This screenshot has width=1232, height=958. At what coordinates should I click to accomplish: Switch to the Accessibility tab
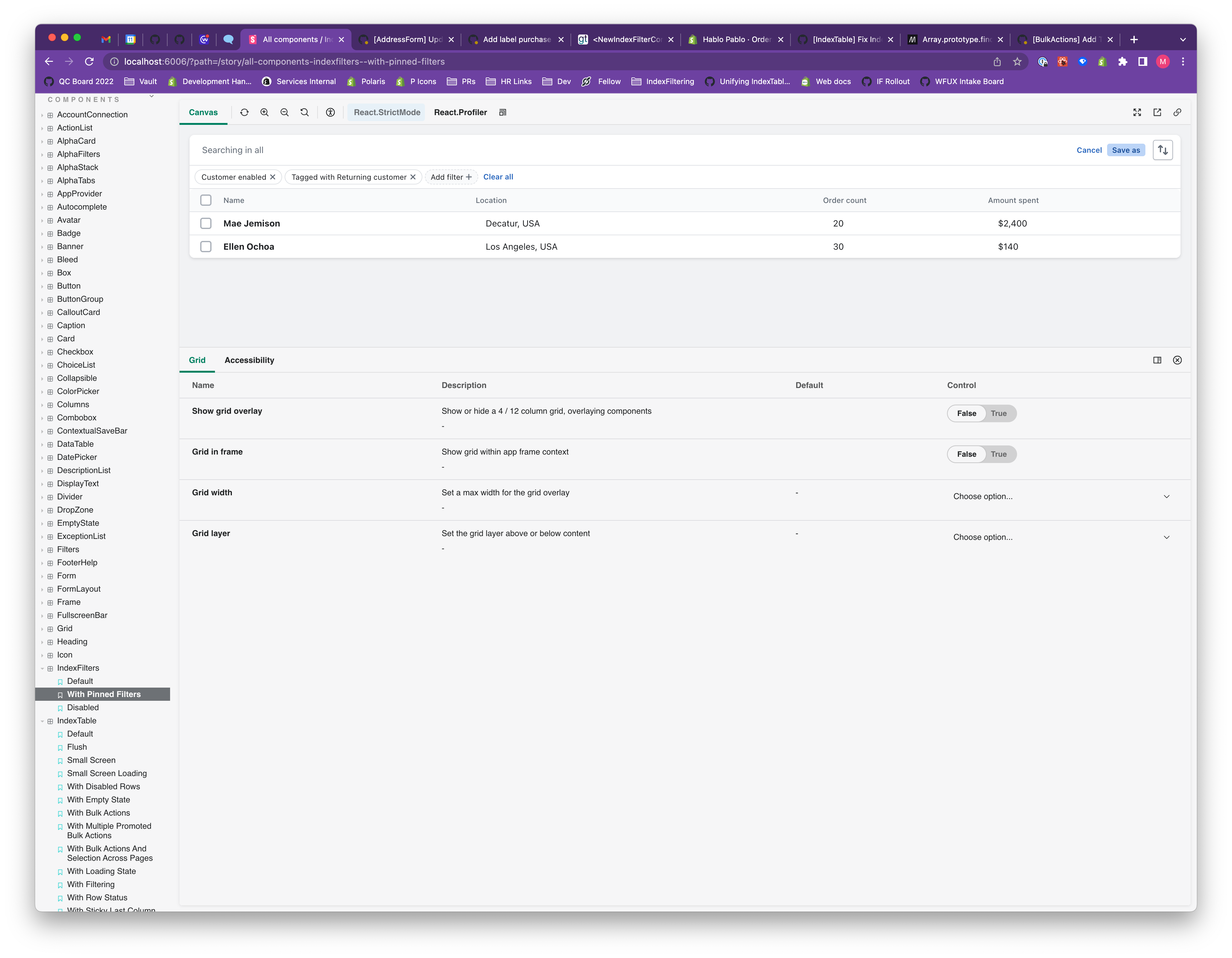249,360
